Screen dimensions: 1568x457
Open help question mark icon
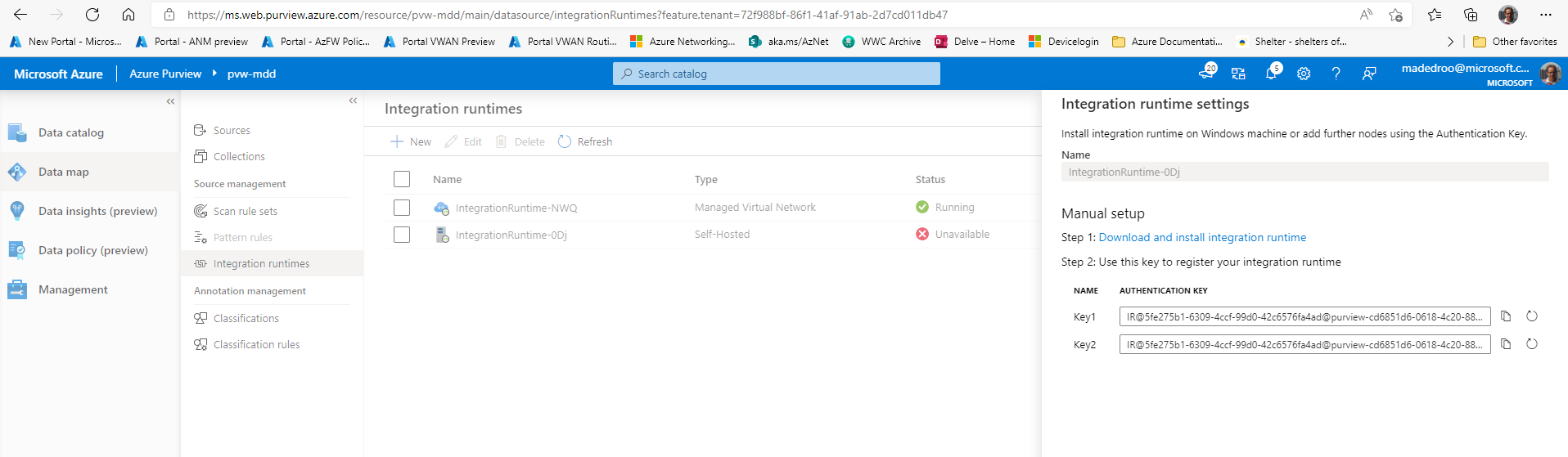coord(1336,74)
